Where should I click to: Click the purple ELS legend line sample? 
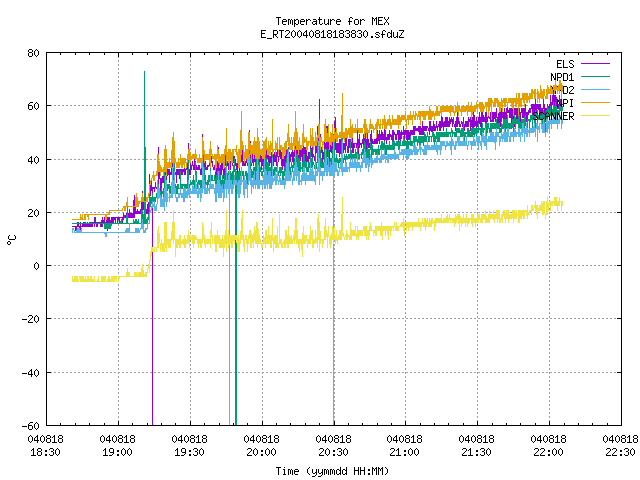pos(595,64)
